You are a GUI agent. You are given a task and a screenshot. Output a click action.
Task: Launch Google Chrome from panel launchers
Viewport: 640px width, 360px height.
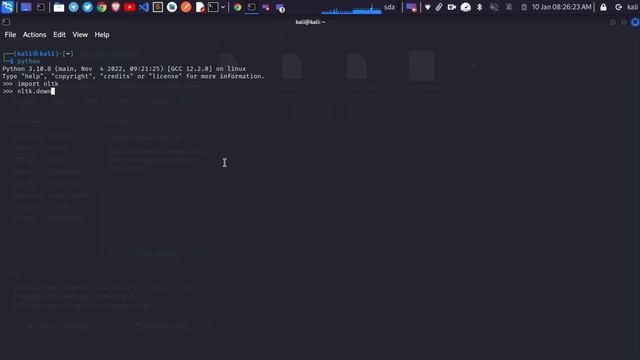coord(102,7)
